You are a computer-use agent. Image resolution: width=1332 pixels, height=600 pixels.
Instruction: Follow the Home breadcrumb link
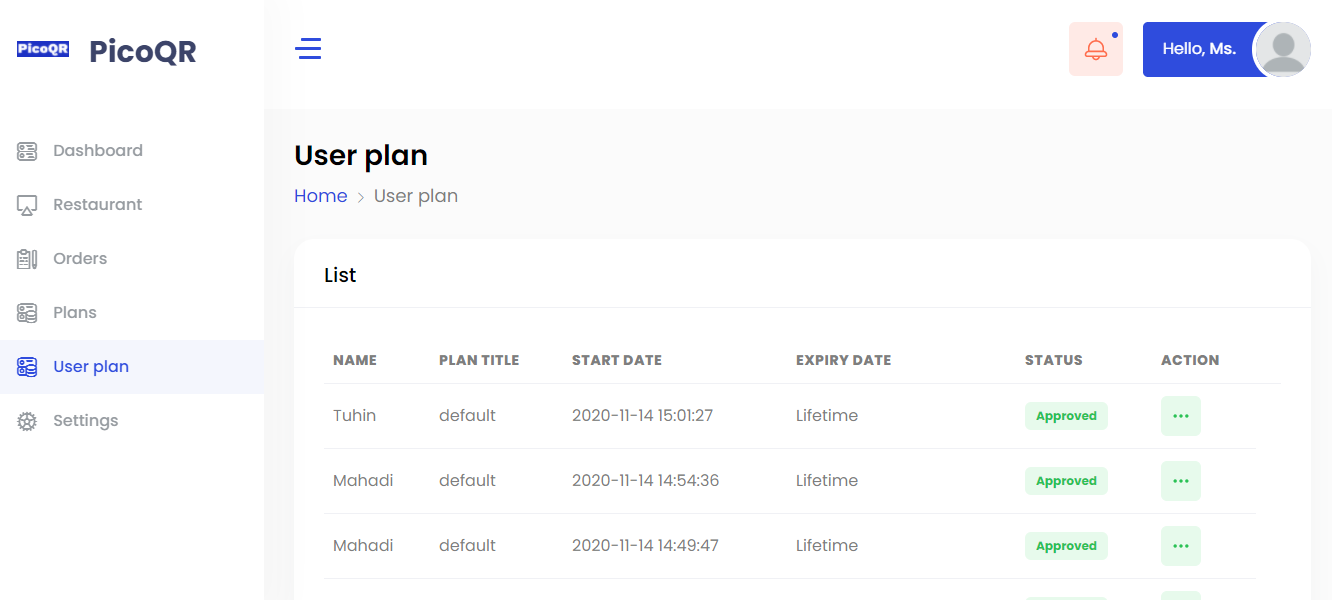click(x=320, y=196)
